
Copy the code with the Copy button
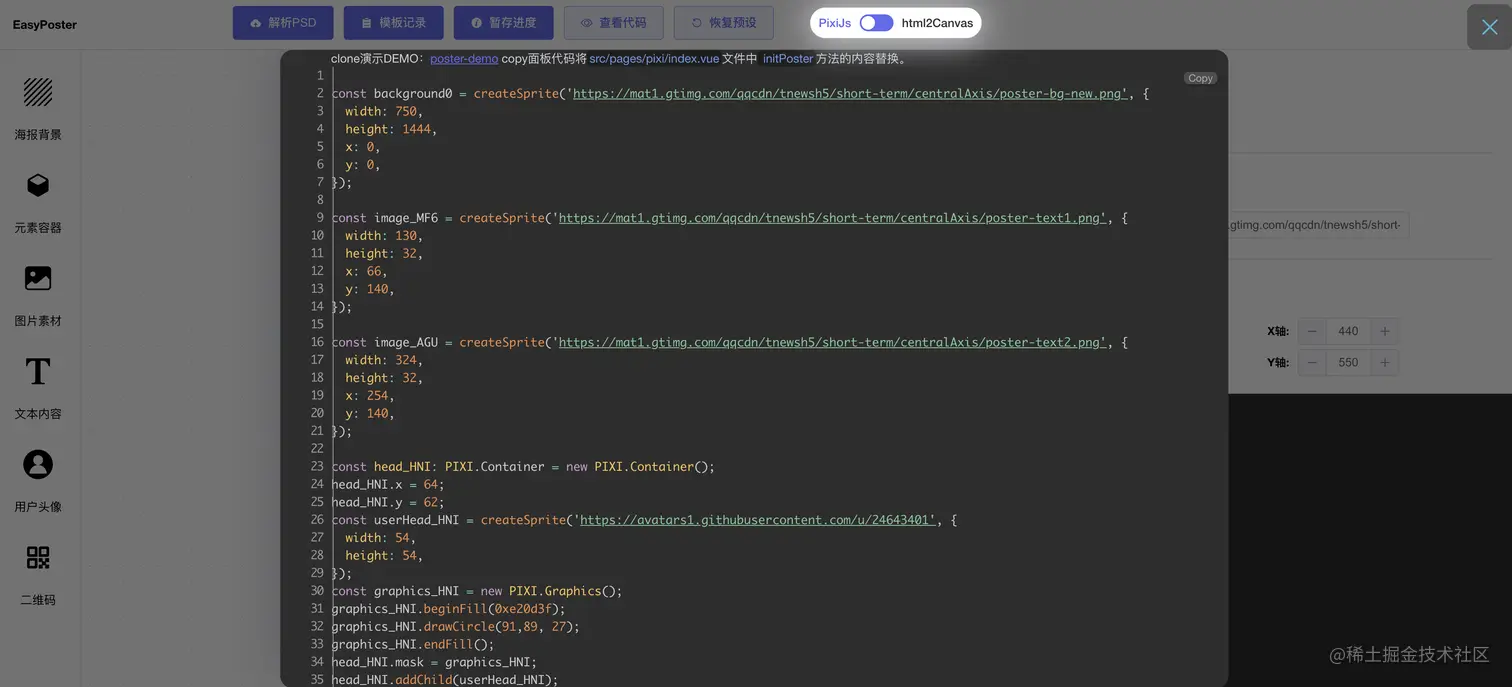pos(1200,78)
